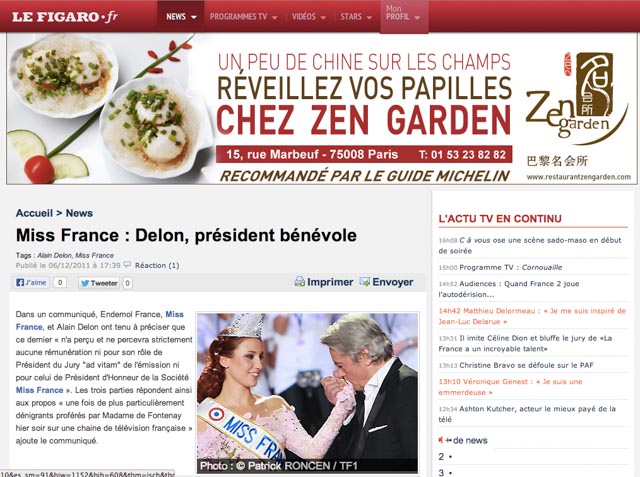640x477 pixels.
Task: Open the Matthieu Delormeau news headline
Action: click(x=532, y=316)
